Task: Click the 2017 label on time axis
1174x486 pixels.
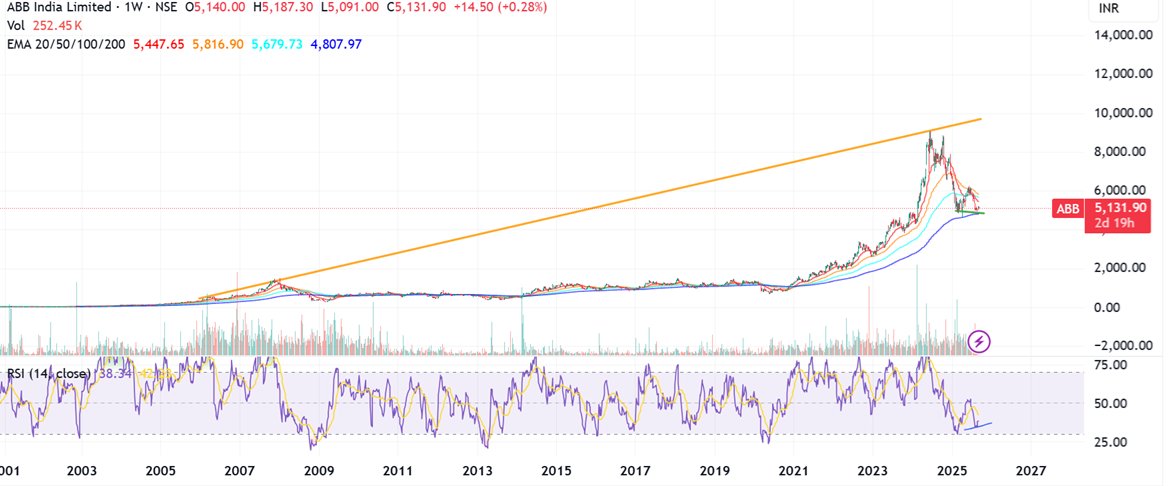Action: [x=634, y=471]
